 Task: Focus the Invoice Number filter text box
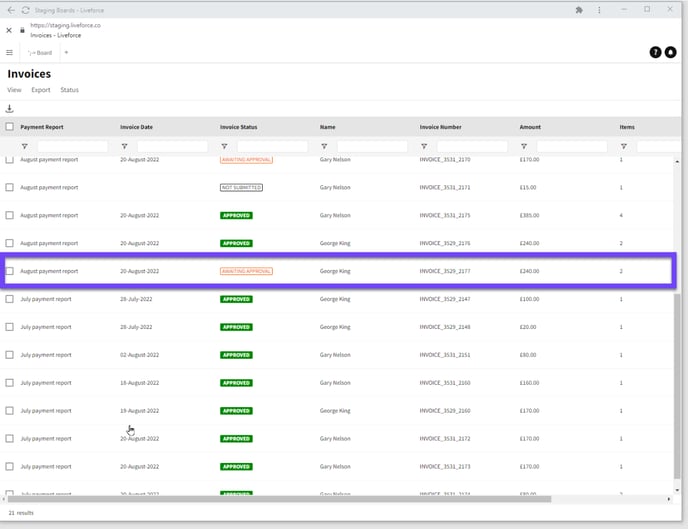click(x=472, y=146)
